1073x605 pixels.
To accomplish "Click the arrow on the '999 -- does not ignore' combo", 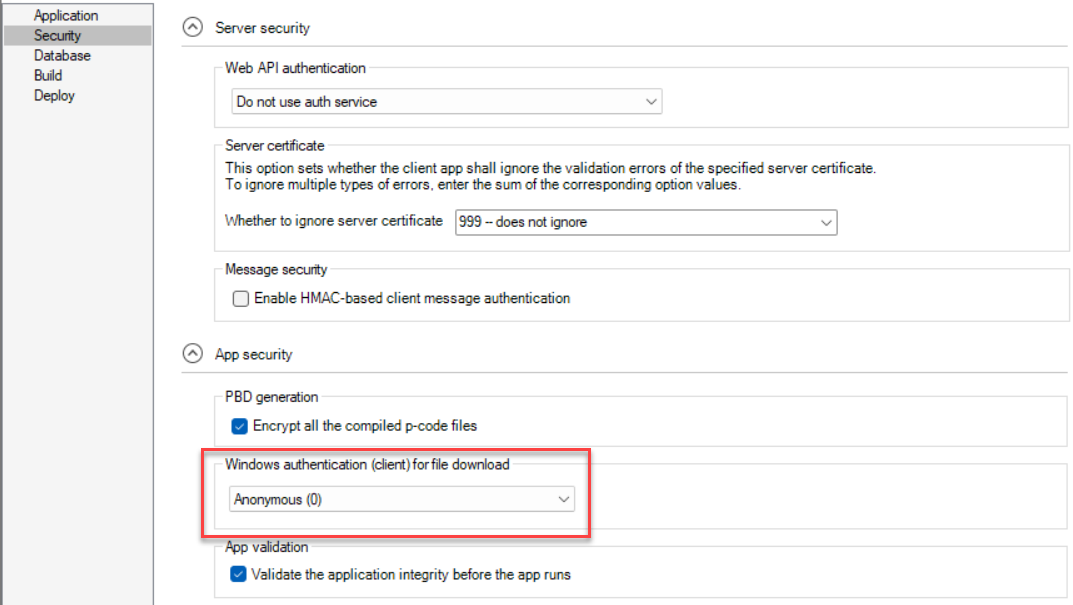I will (x=826, y=222).
